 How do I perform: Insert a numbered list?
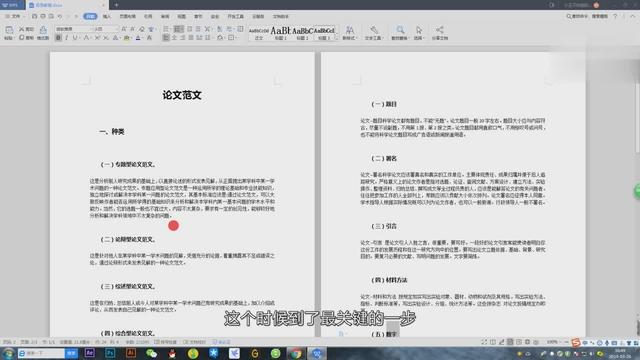[178, 29]
